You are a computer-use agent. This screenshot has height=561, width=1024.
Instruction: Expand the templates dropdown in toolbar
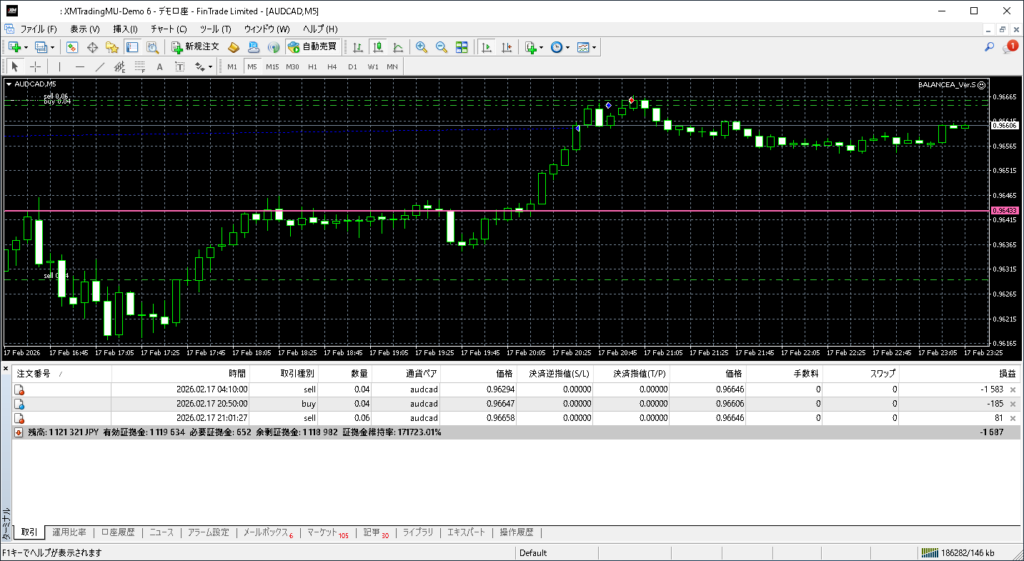[596, 47]
